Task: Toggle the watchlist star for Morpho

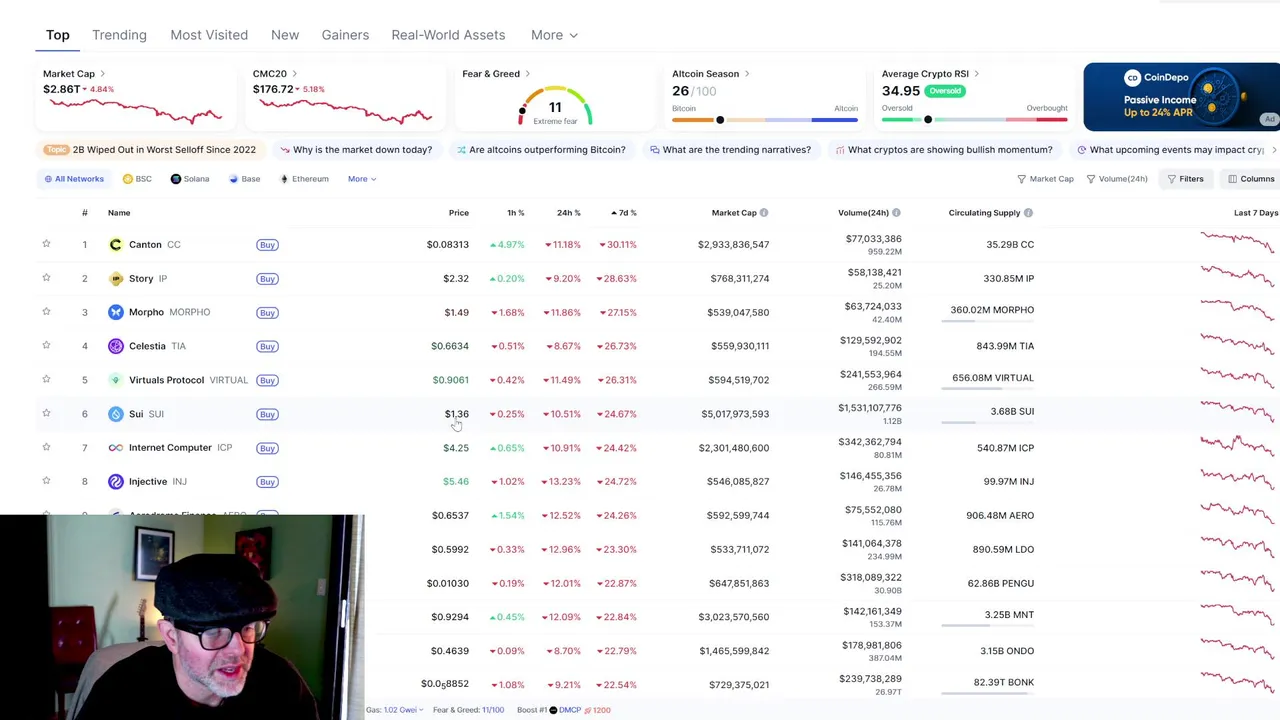Action: point(46,312)
